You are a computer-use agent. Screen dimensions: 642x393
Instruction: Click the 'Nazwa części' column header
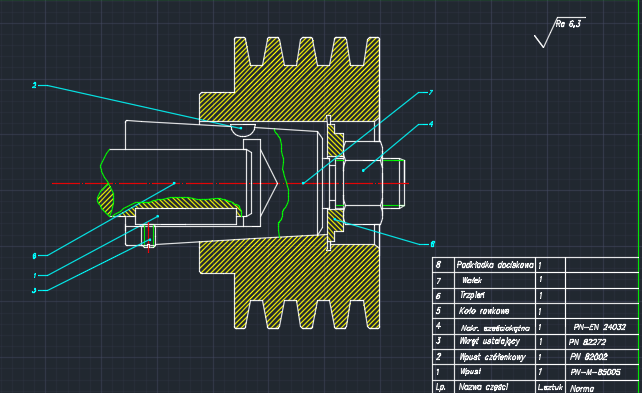(495, 386)
